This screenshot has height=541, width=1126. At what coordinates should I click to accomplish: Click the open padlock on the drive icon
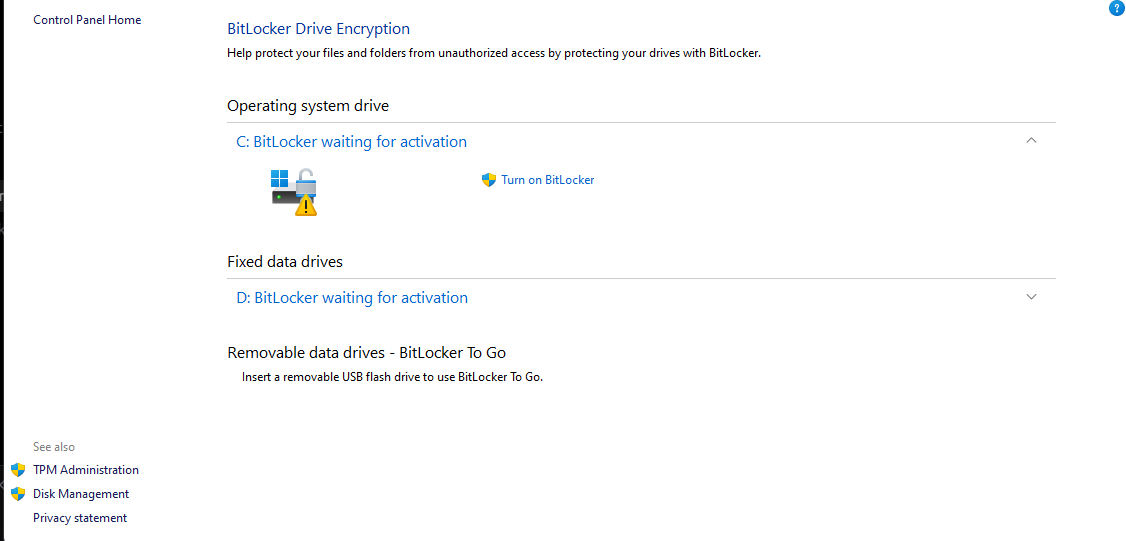(x=306, y=182)
